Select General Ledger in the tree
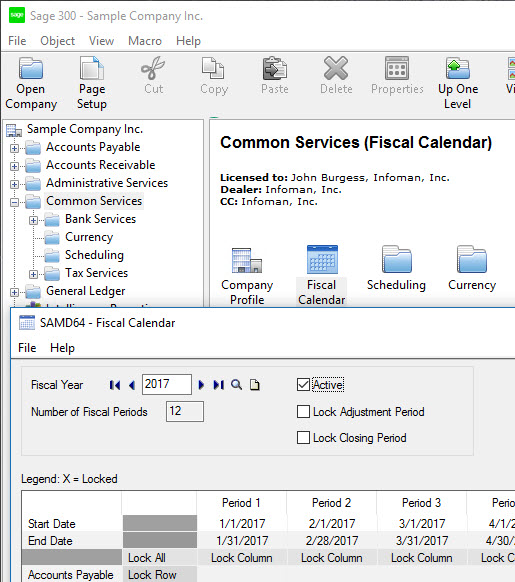The width and height of the screenshot is (515, 582). [x=85, y=291]
